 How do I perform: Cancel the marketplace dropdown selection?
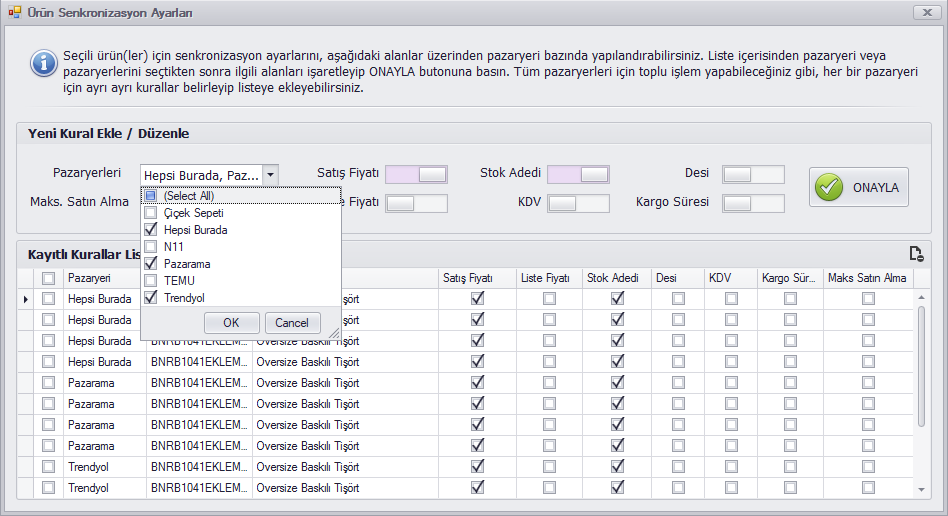[x=292, y=323]
